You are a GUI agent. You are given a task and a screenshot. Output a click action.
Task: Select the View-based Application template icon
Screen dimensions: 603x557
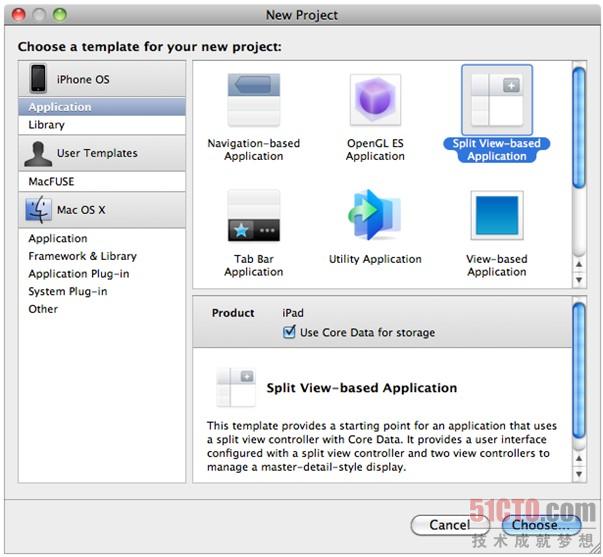(x=497, y=215)
